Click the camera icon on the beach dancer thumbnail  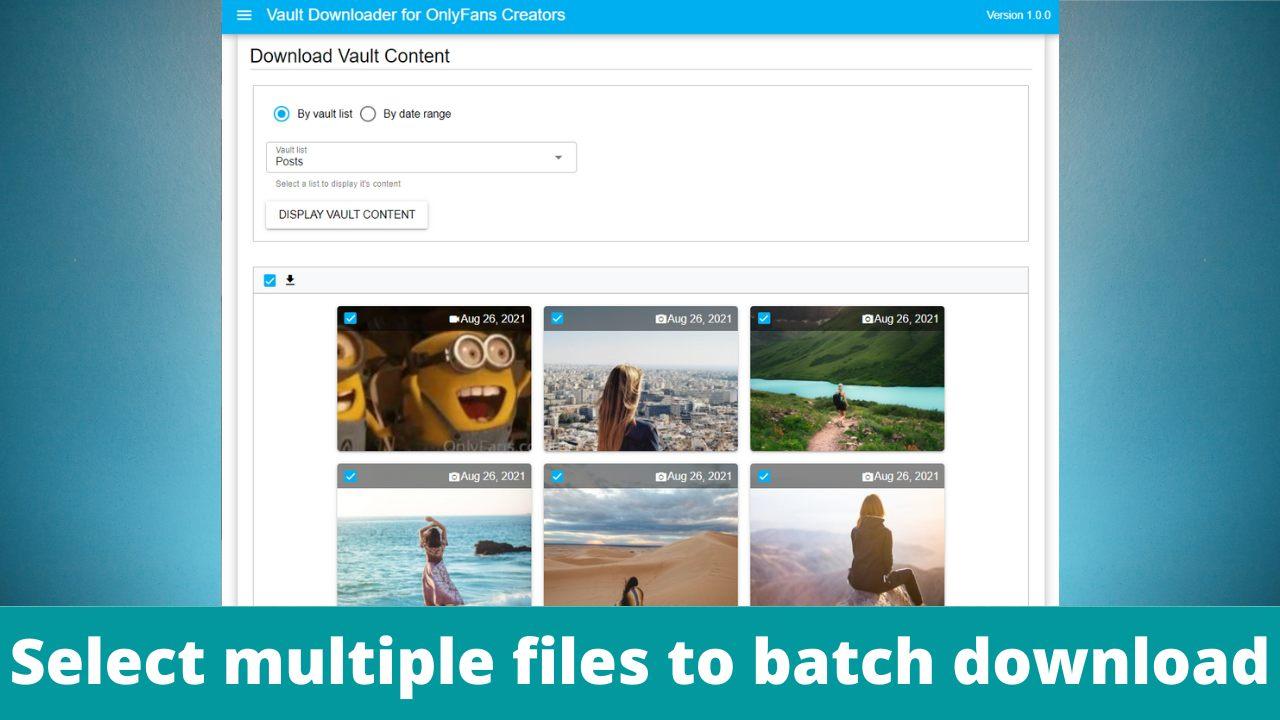pyautogui.click(x=455, y=476)
